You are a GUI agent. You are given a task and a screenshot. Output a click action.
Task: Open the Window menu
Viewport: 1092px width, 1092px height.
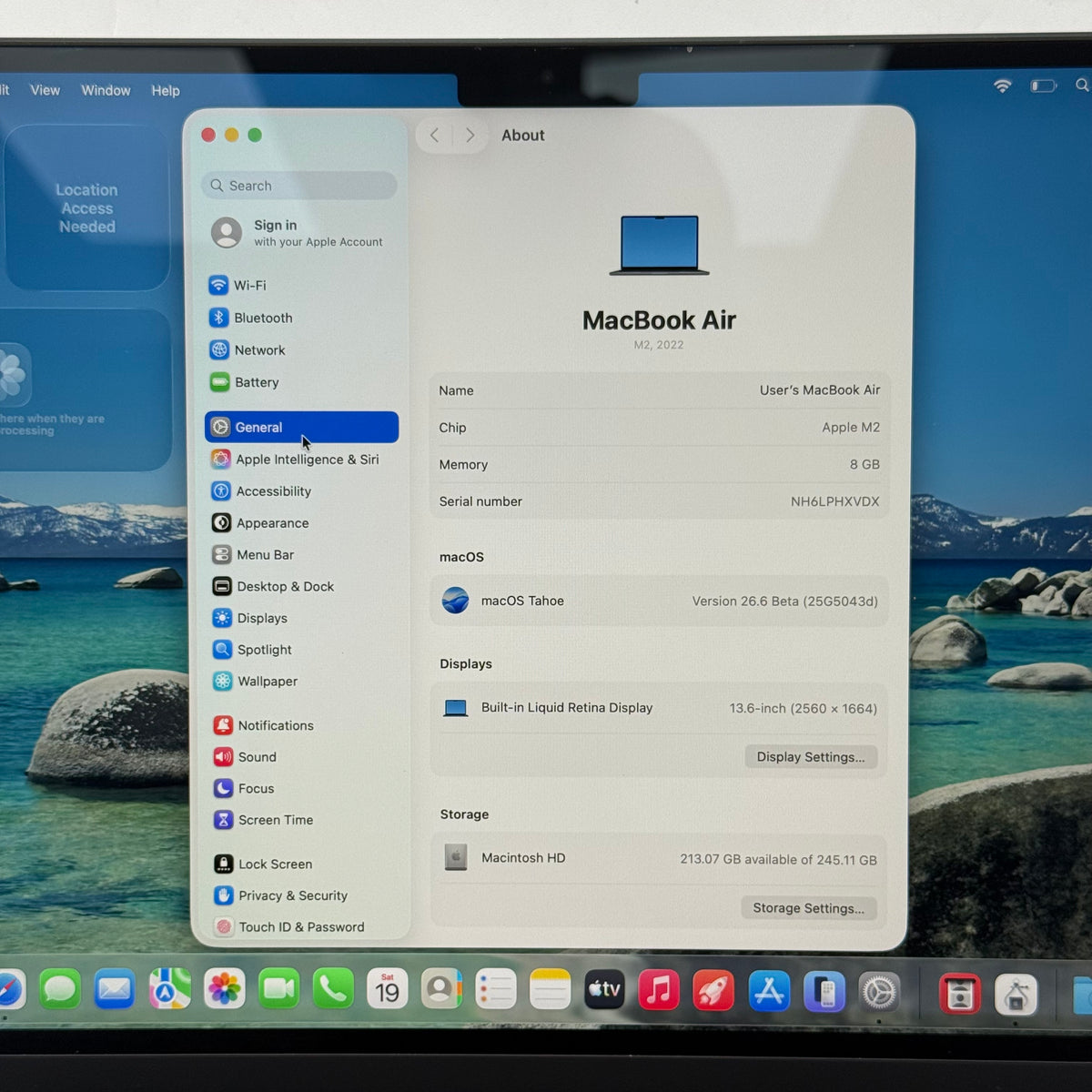(x=106, y=90)
